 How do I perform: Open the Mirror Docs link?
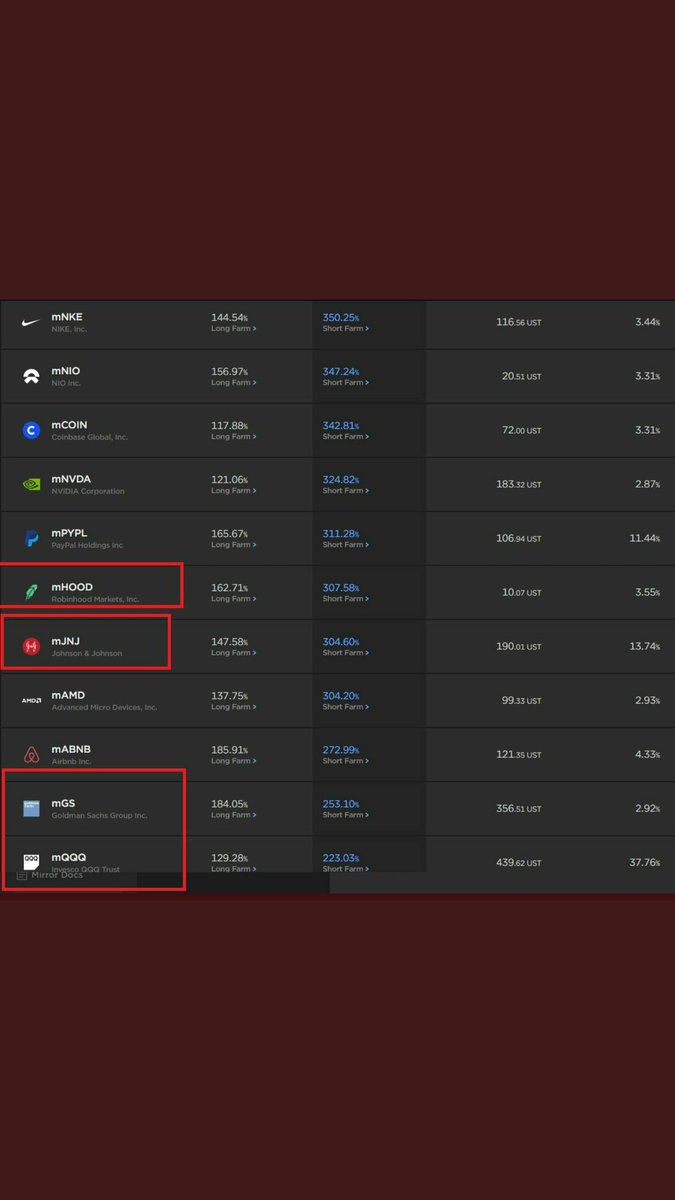tap(56, 875)
